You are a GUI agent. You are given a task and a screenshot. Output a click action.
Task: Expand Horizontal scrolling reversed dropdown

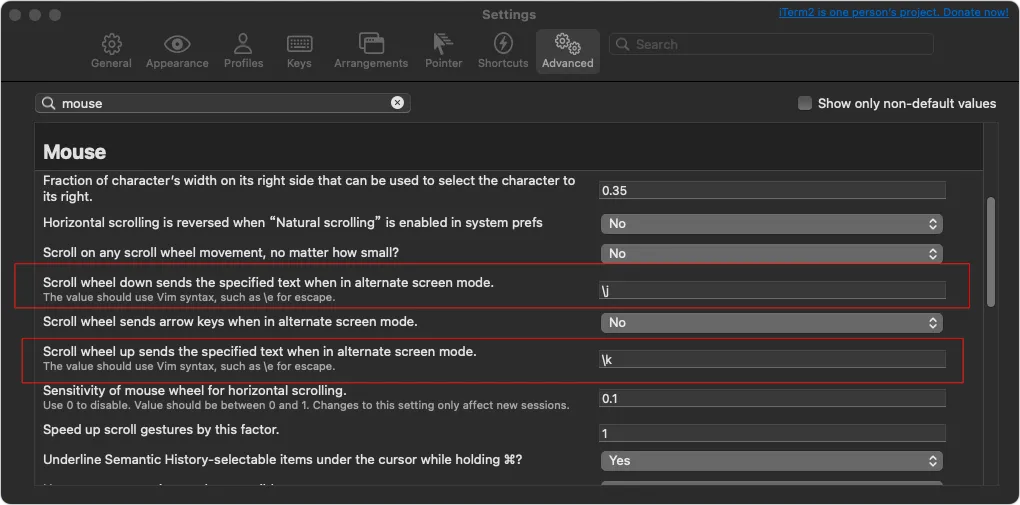(x=772, y=223)
